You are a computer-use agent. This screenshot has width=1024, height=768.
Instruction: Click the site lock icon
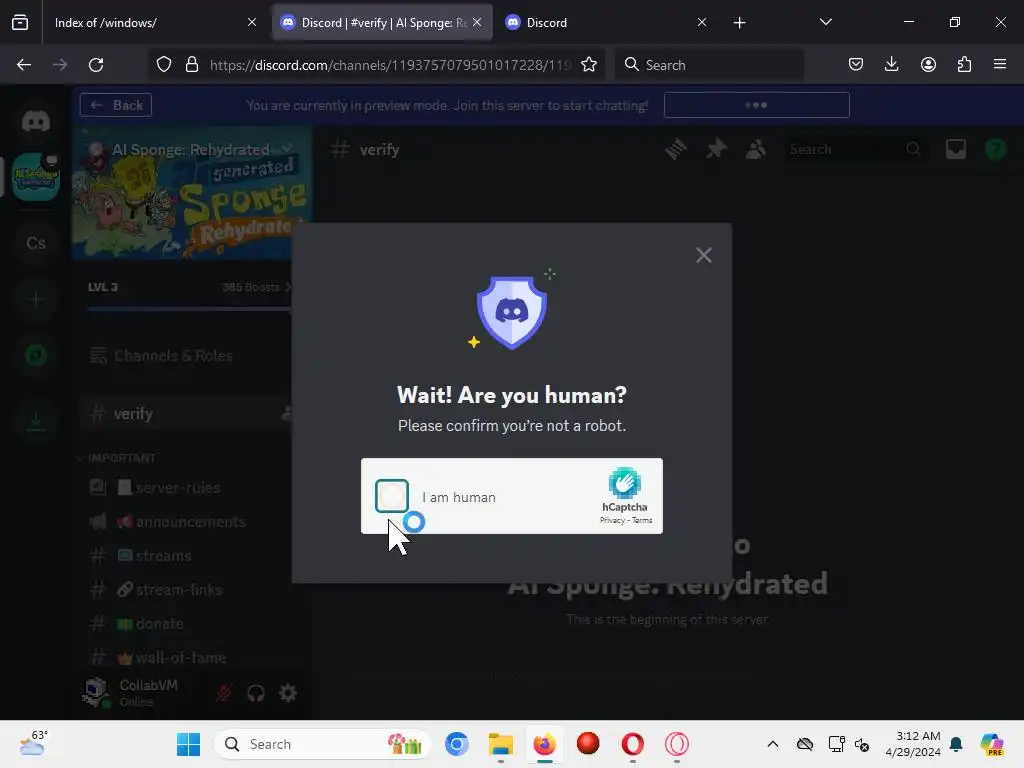pos(191,65)
